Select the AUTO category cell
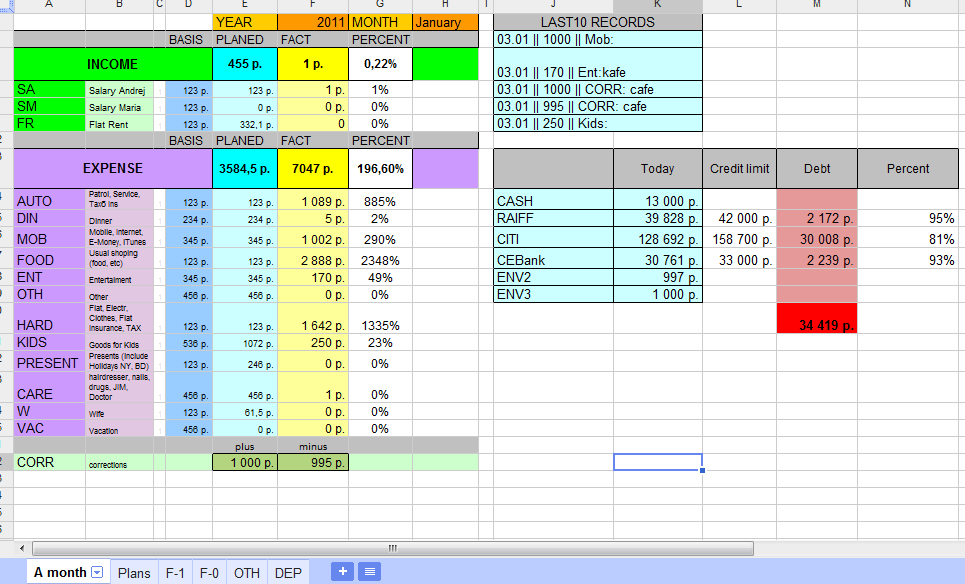The width and height of the screenshot is (965, 584). tap(49, 199)
